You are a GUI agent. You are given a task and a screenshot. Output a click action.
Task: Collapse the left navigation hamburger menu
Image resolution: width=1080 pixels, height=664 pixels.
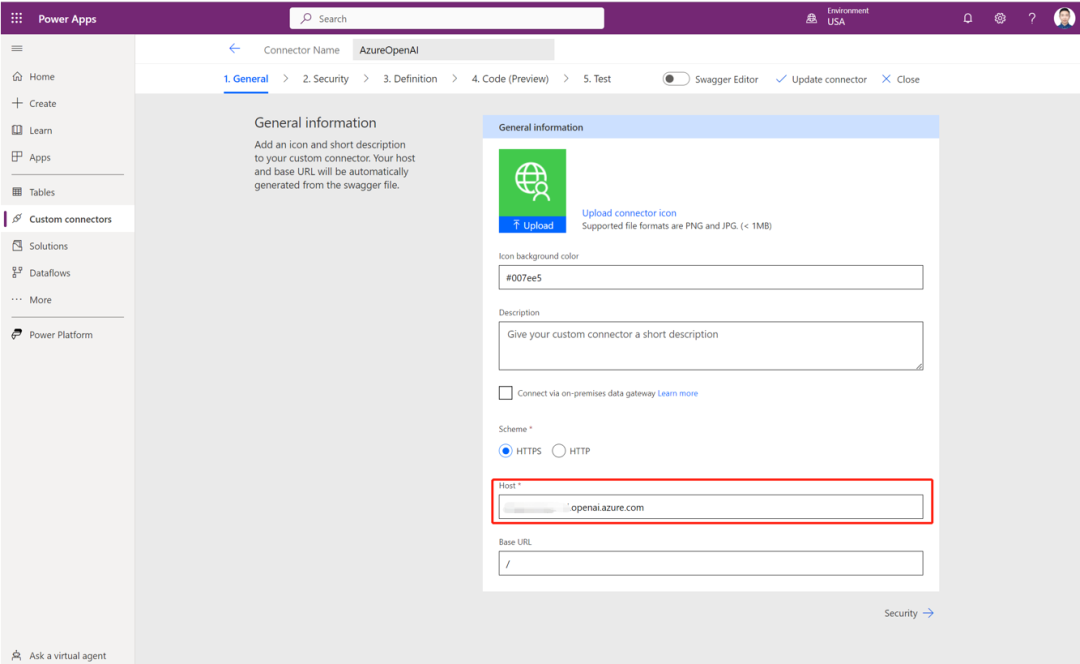point(17,48)
